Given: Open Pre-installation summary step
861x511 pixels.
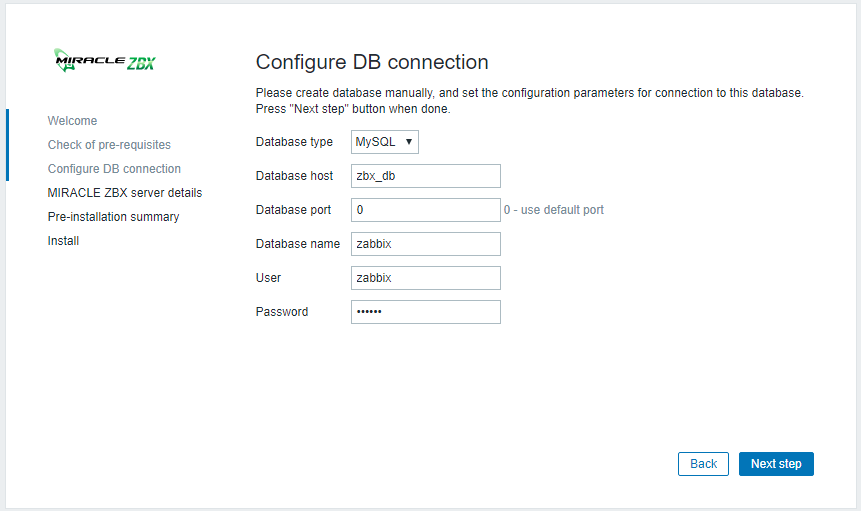Looking at the screenshot, I should coord(113,217).
